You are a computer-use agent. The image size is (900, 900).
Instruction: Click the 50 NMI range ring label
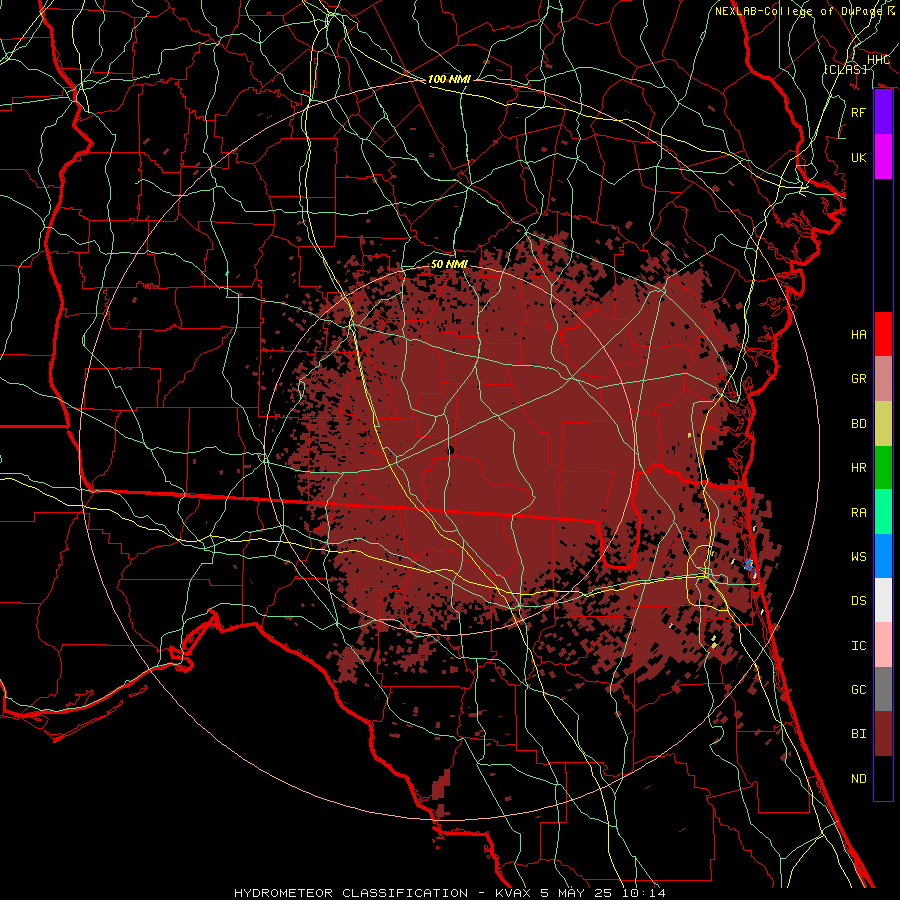click(x=449, y=264)
